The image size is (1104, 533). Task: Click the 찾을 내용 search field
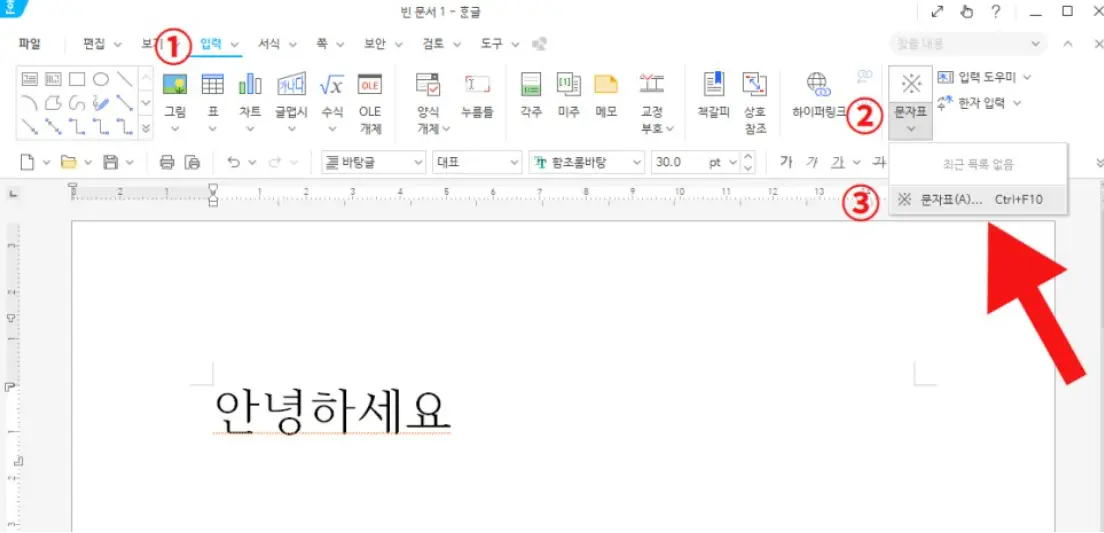pos(958,44)
